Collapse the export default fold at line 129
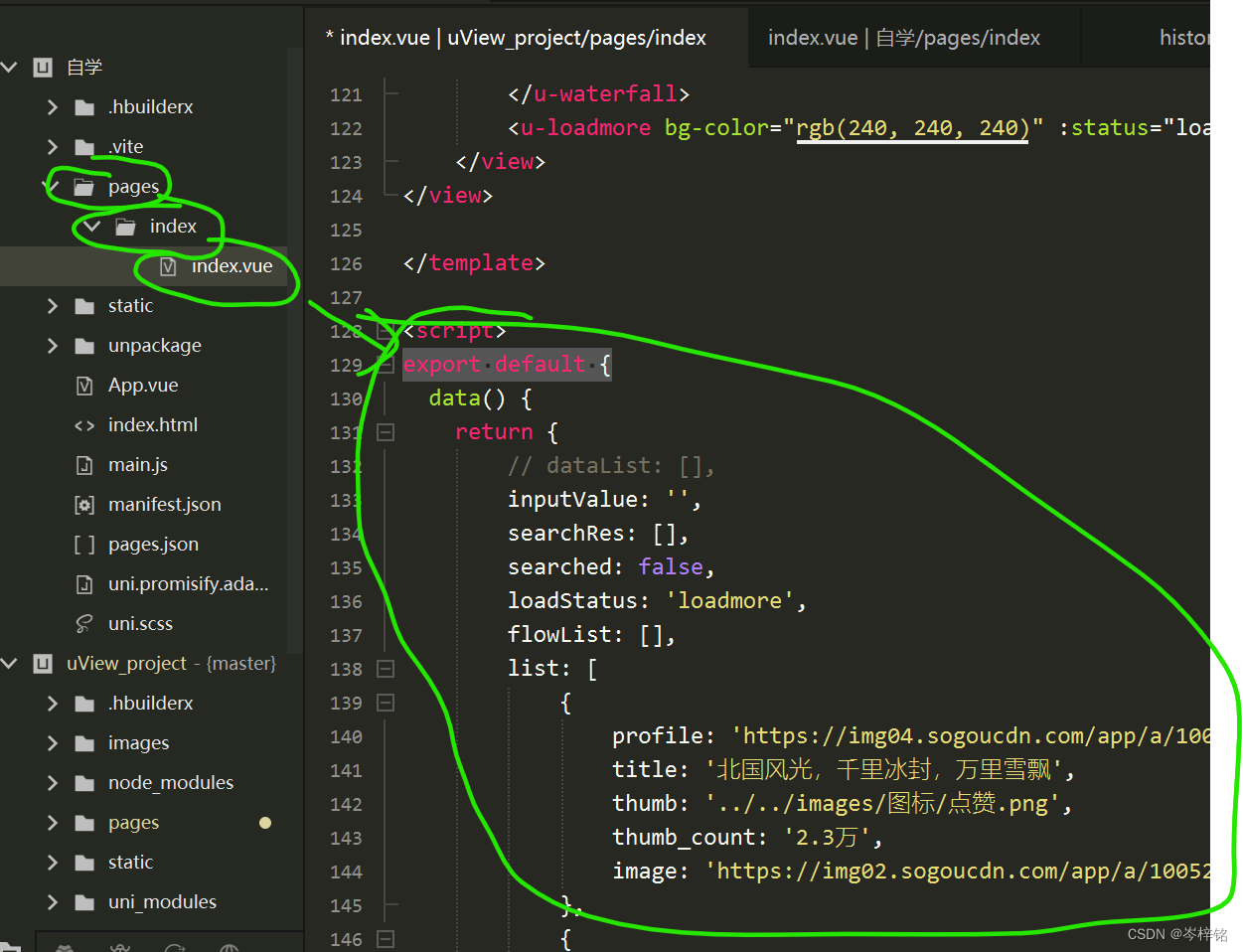The image size is (1243, 952). 385,363
